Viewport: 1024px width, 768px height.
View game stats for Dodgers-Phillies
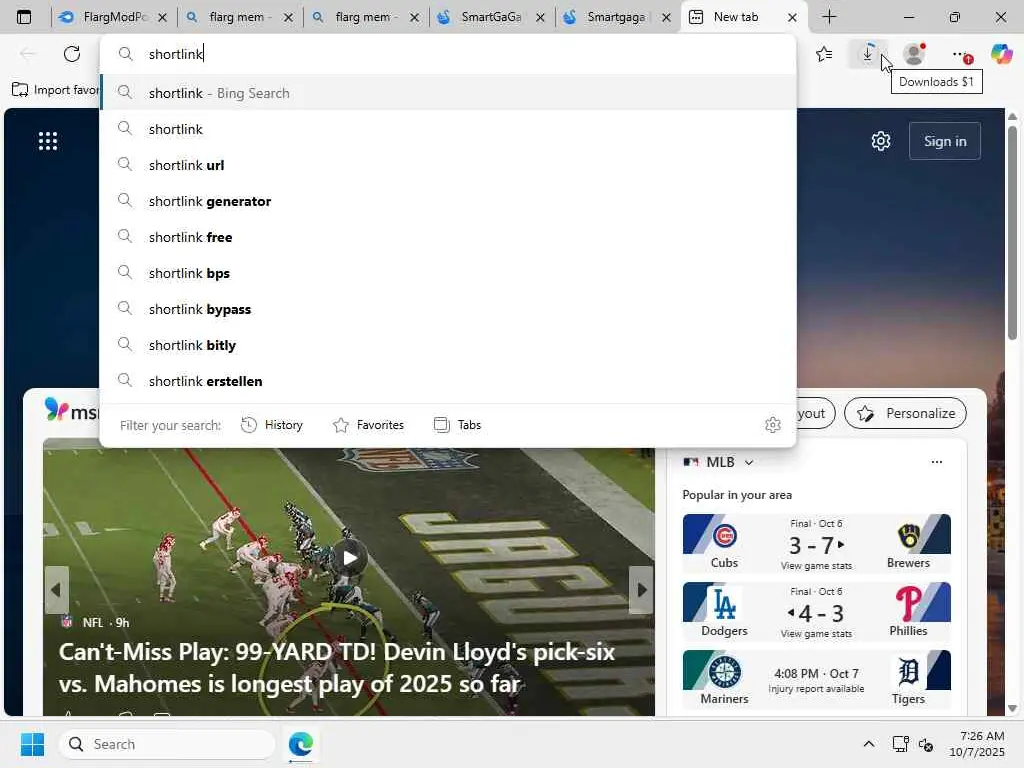[816, 633]
